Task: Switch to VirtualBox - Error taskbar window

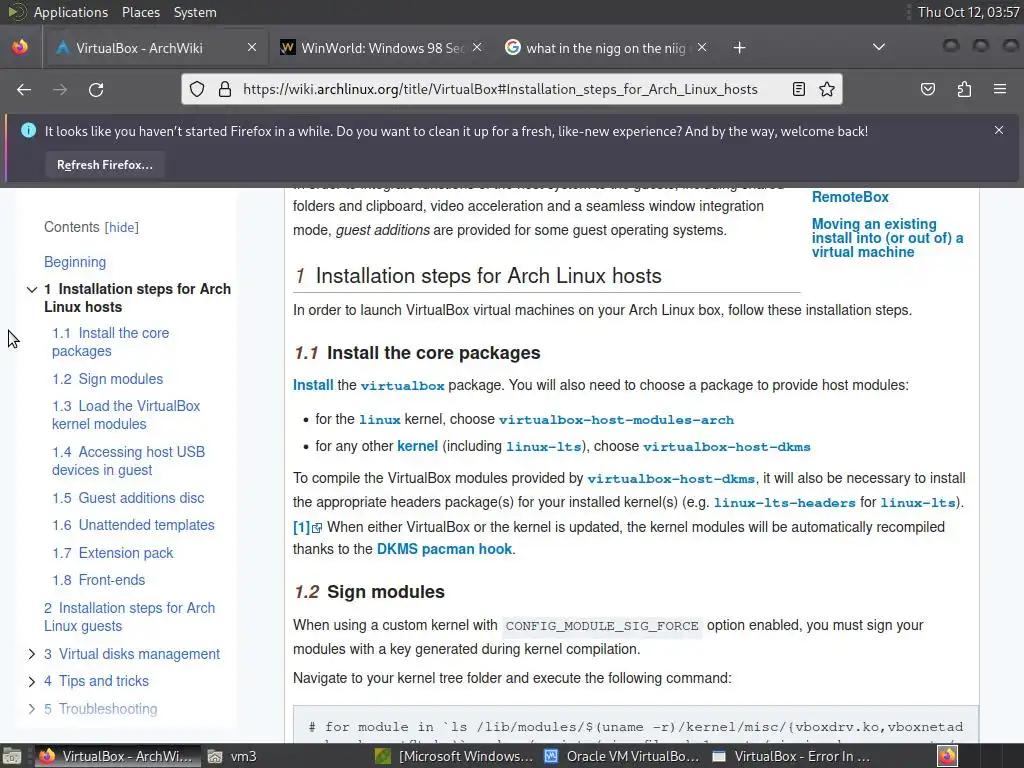Action: coord(791,756)
